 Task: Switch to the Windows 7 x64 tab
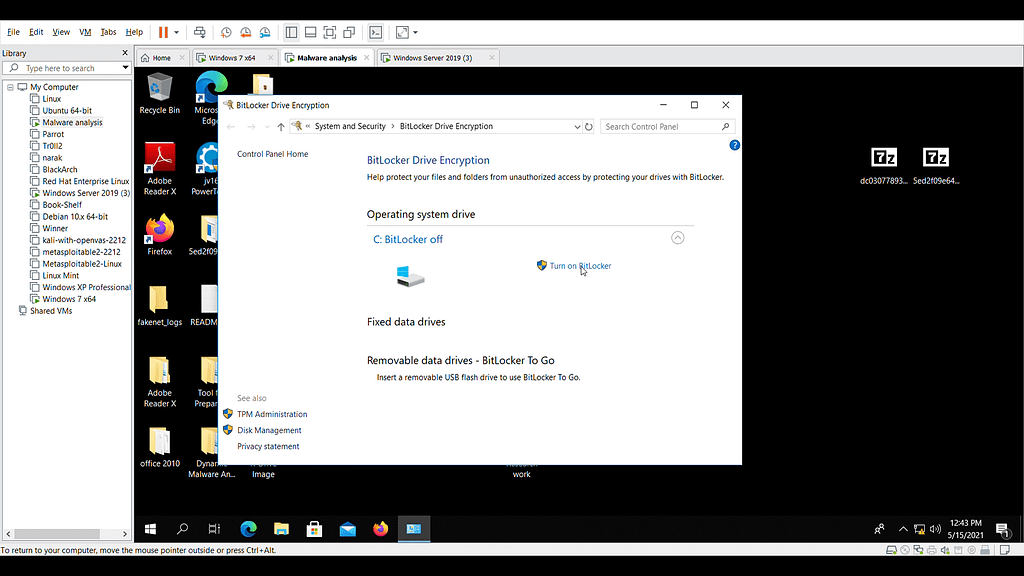[x=232, y=57]
